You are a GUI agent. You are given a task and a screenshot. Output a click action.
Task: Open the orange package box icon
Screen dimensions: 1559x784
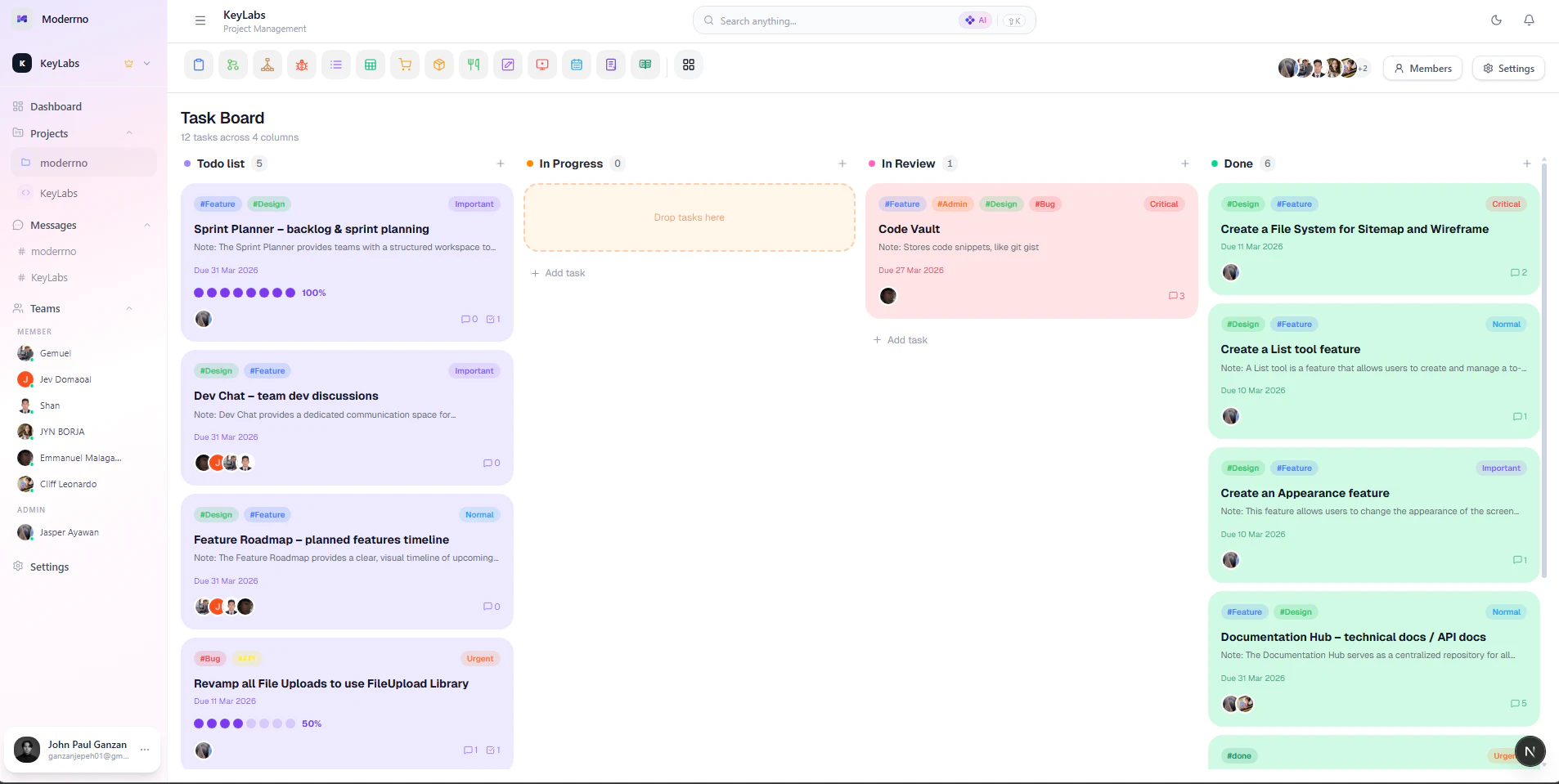[x=439, y=65]
